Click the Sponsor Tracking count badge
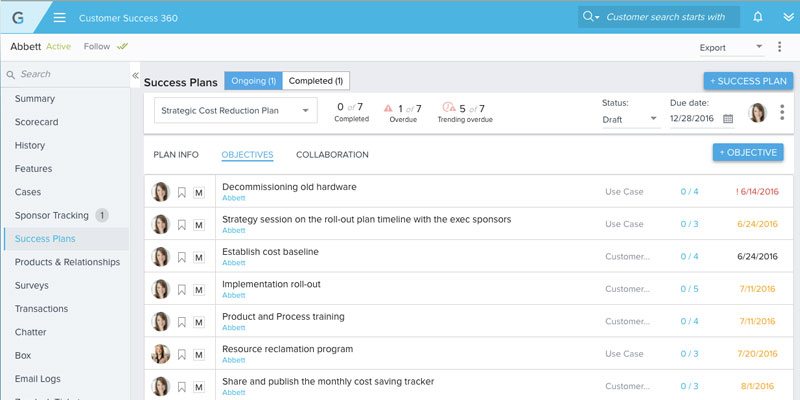 102,215
